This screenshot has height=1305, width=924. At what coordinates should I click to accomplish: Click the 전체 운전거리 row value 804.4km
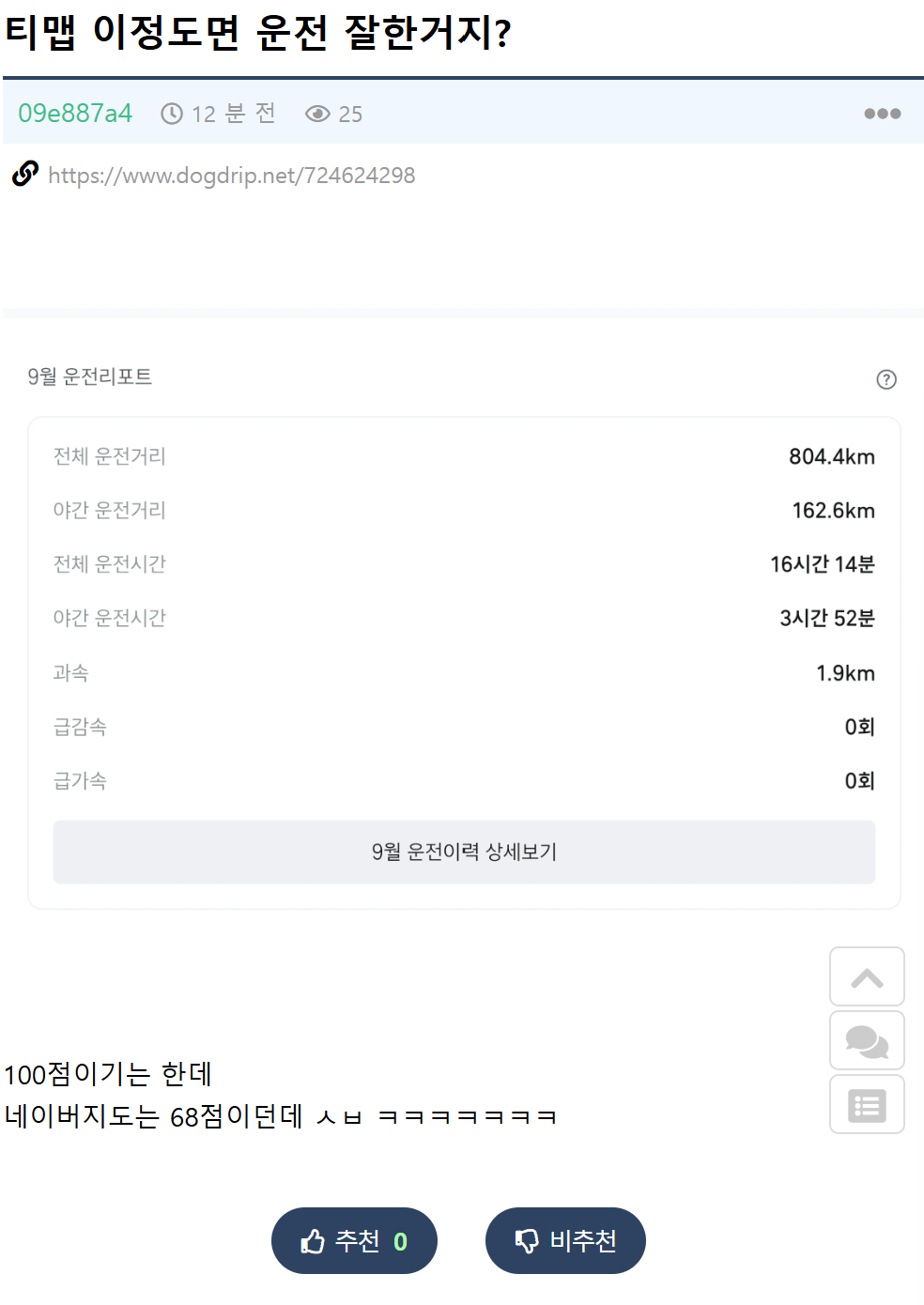pyautogui.click(x=832, y=456)
